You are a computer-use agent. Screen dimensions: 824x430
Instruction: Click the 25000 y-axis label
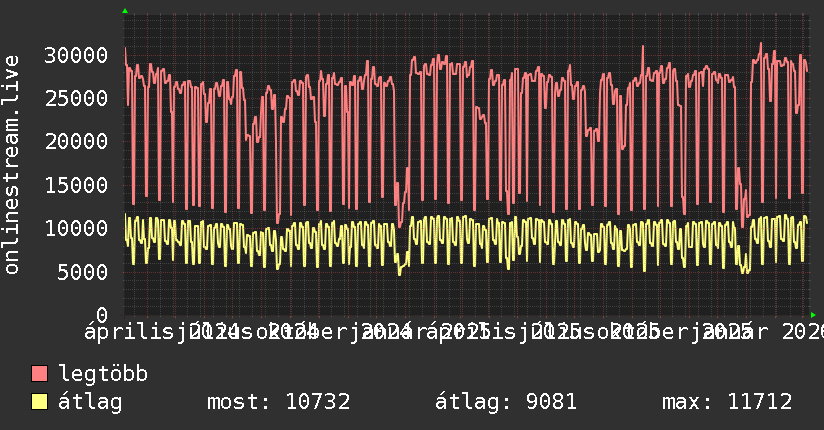coord(78,98)
